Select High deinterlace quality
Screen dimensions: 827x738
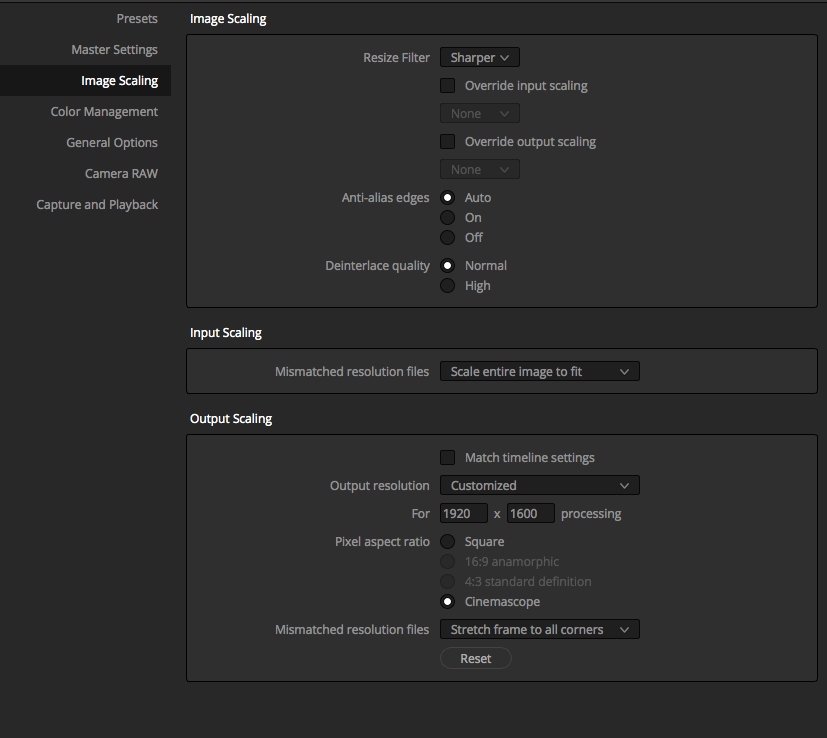coord(447,285)
